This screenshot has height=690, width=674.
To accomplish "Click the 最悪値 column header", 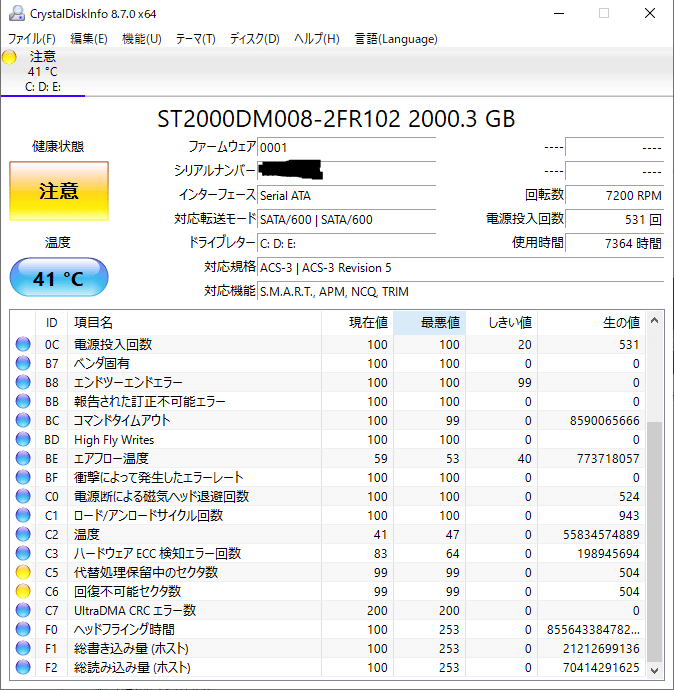I will [429, 323].
